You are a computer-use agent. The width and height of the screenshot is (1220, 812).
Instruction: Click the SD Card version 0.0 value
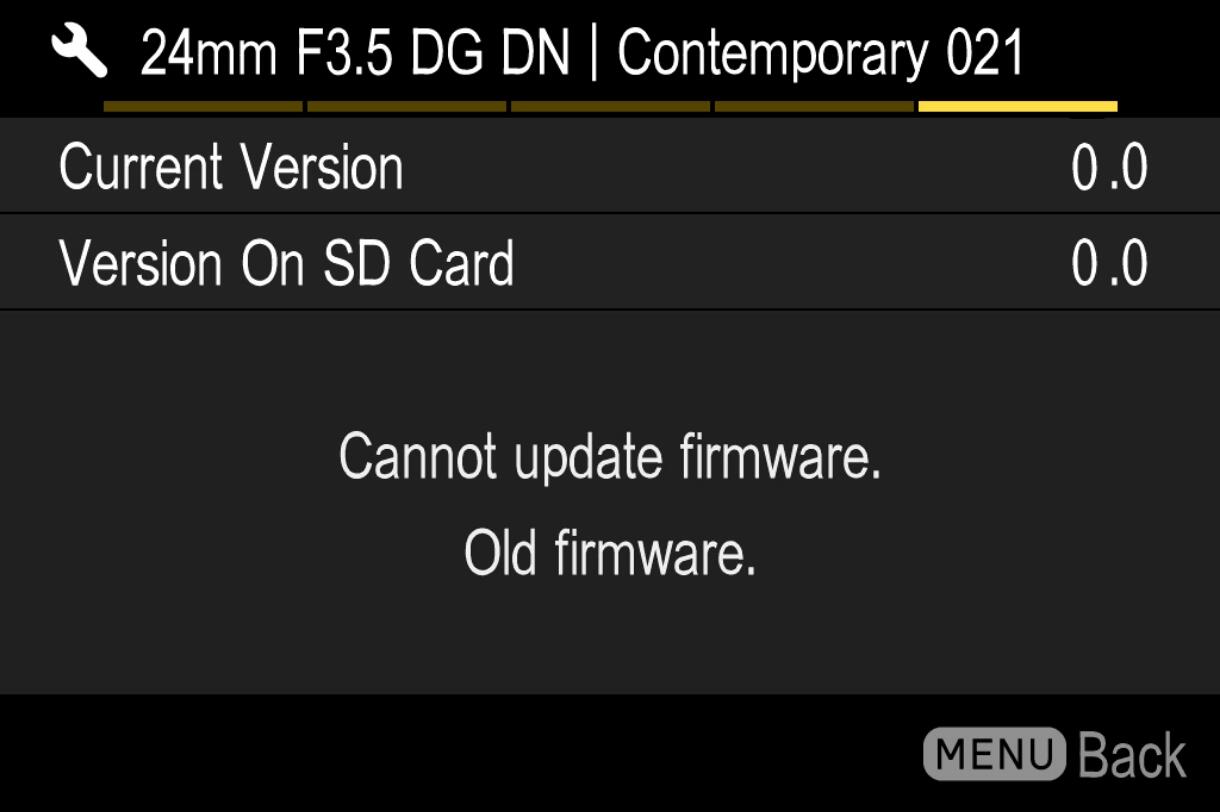1109,264
